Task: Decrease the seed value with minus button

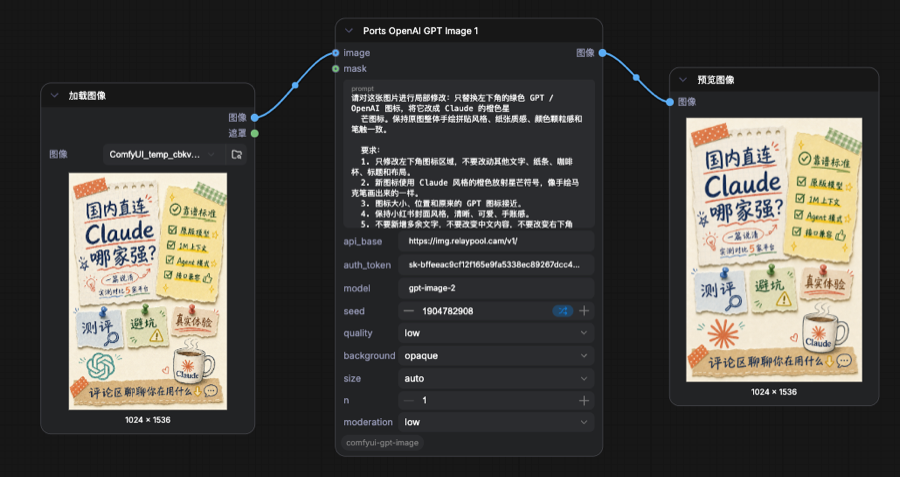Action: (409, 311)
